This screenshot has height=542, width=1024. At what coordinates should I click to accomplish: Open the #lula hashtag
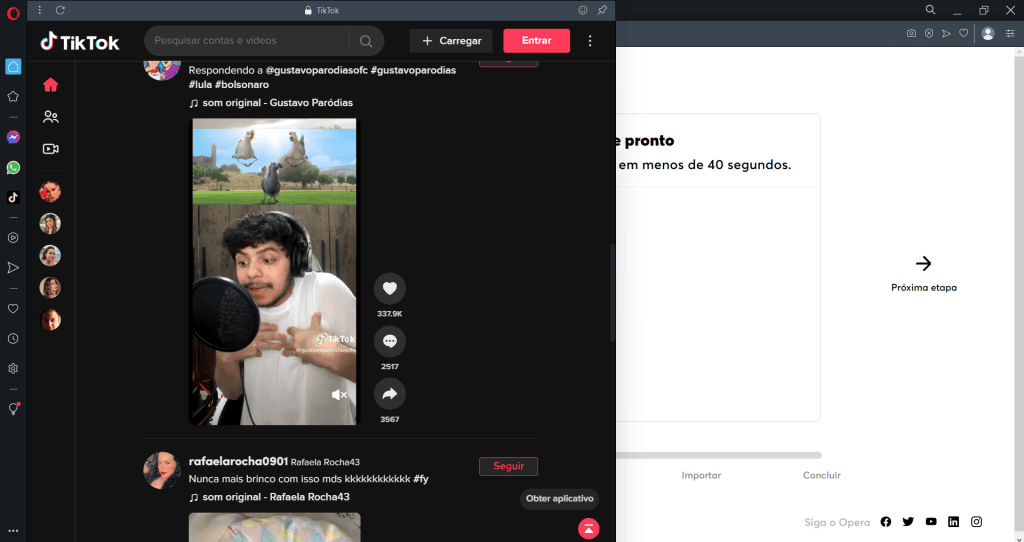(x=200, y=85)
